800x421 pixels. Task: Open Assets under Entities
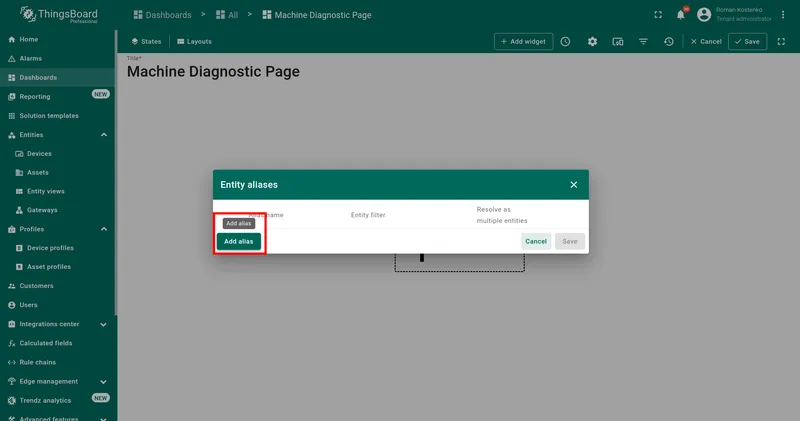pyautogui.click(x=57, y=172)
